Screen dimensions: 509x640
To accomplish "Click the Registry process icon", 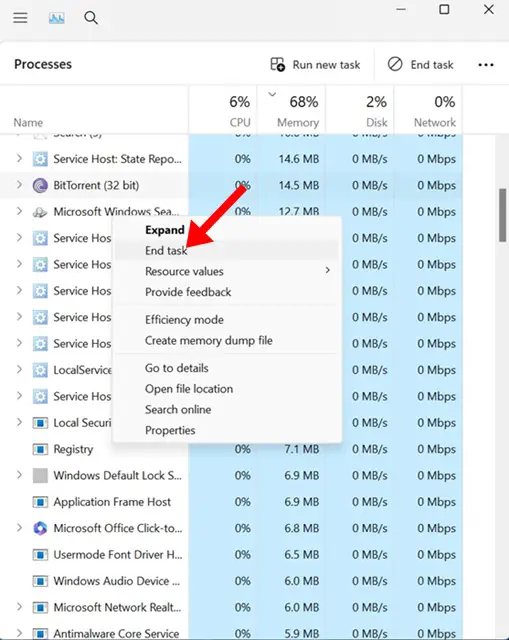I will pos(40,449).
